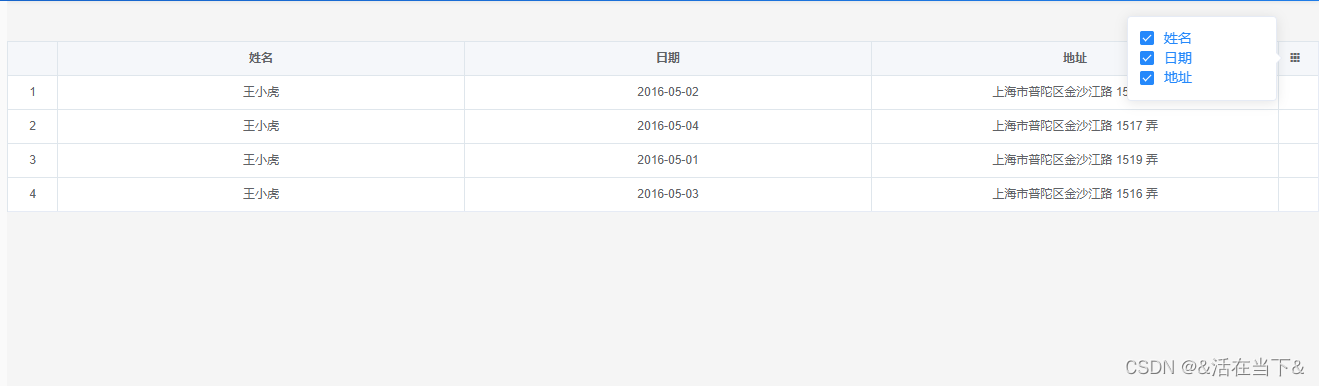This screenshot has width=1319, height=386.
Task: Select row number 1 index cell
Action: [x=33, y=92]
